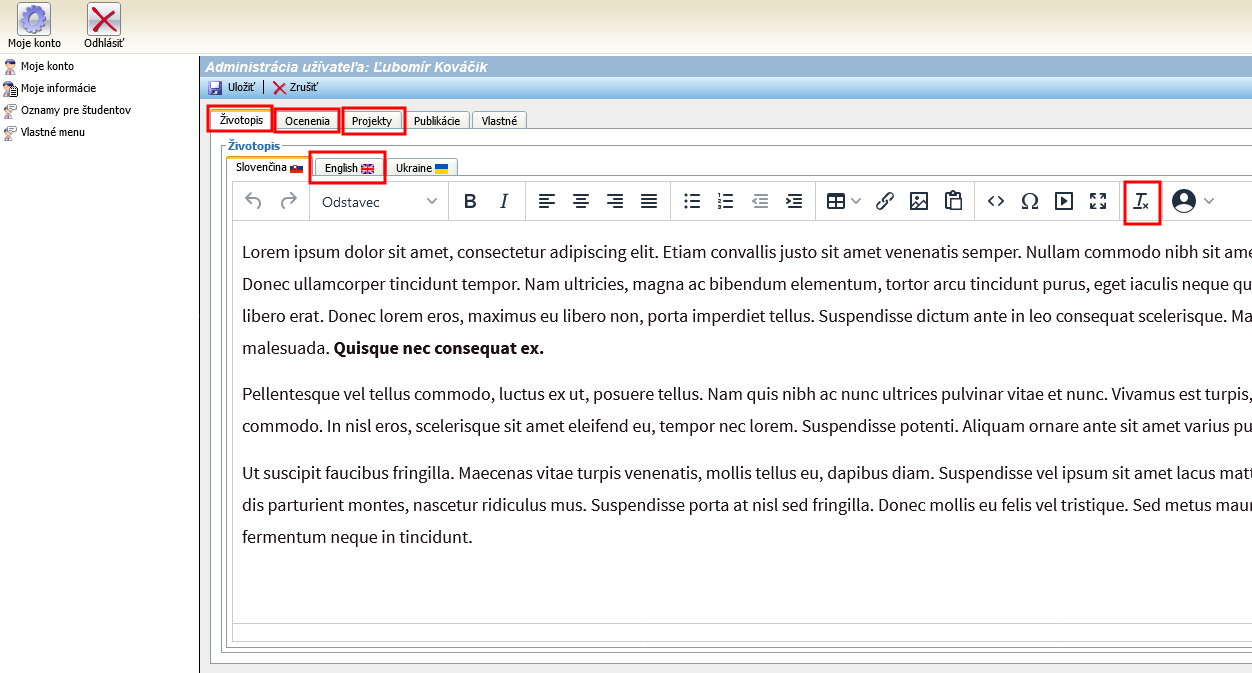The height and width of the screenshot is (673, 1252).
Task: Switch to the Životopis tab
Action: click(241, 120)
